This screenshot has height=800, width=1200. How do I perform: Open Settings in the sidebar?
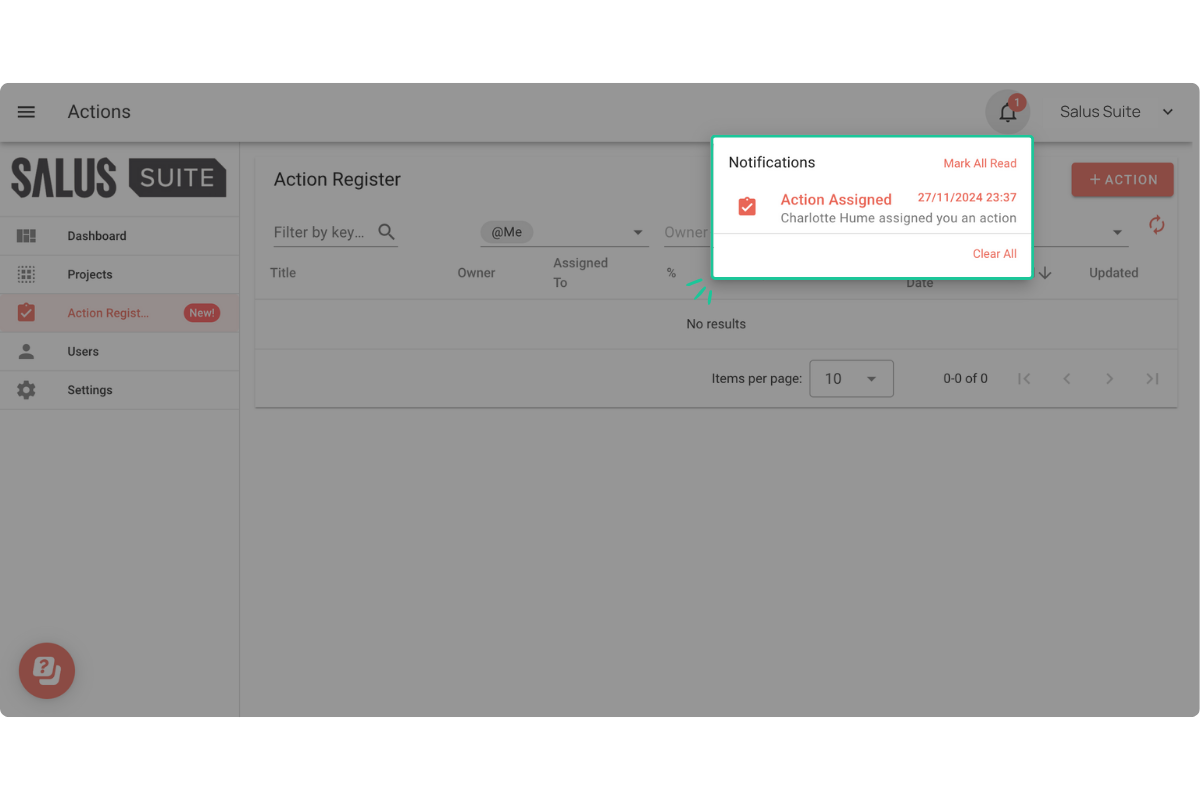click(x=90, y=390)
